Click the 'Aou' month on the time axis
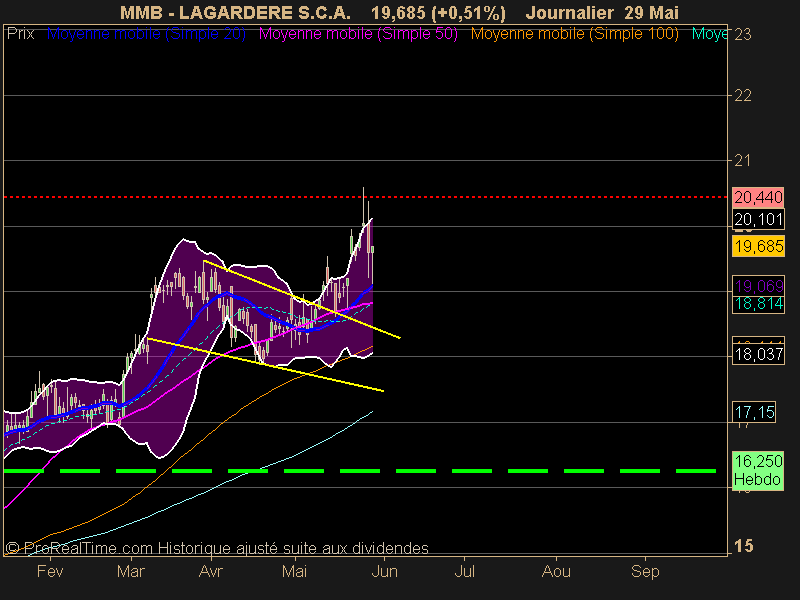Image resolution: width=800 pixels, height=600 pixels. tap(556, 571)
